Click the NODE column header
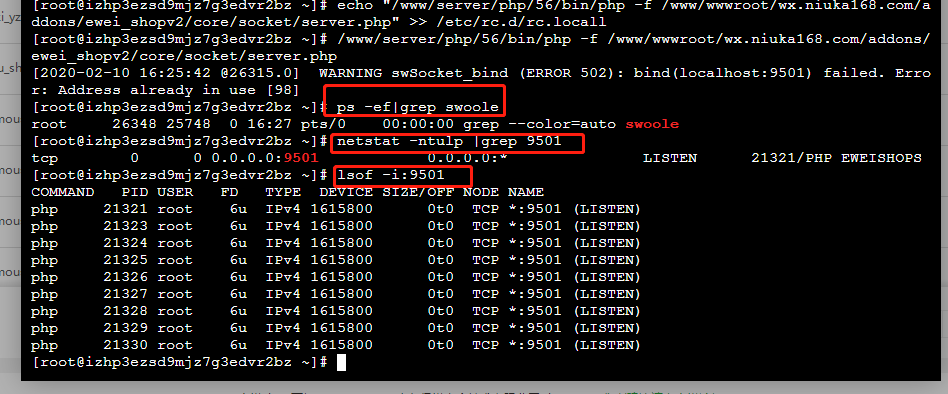 click(x=481, y=192)
